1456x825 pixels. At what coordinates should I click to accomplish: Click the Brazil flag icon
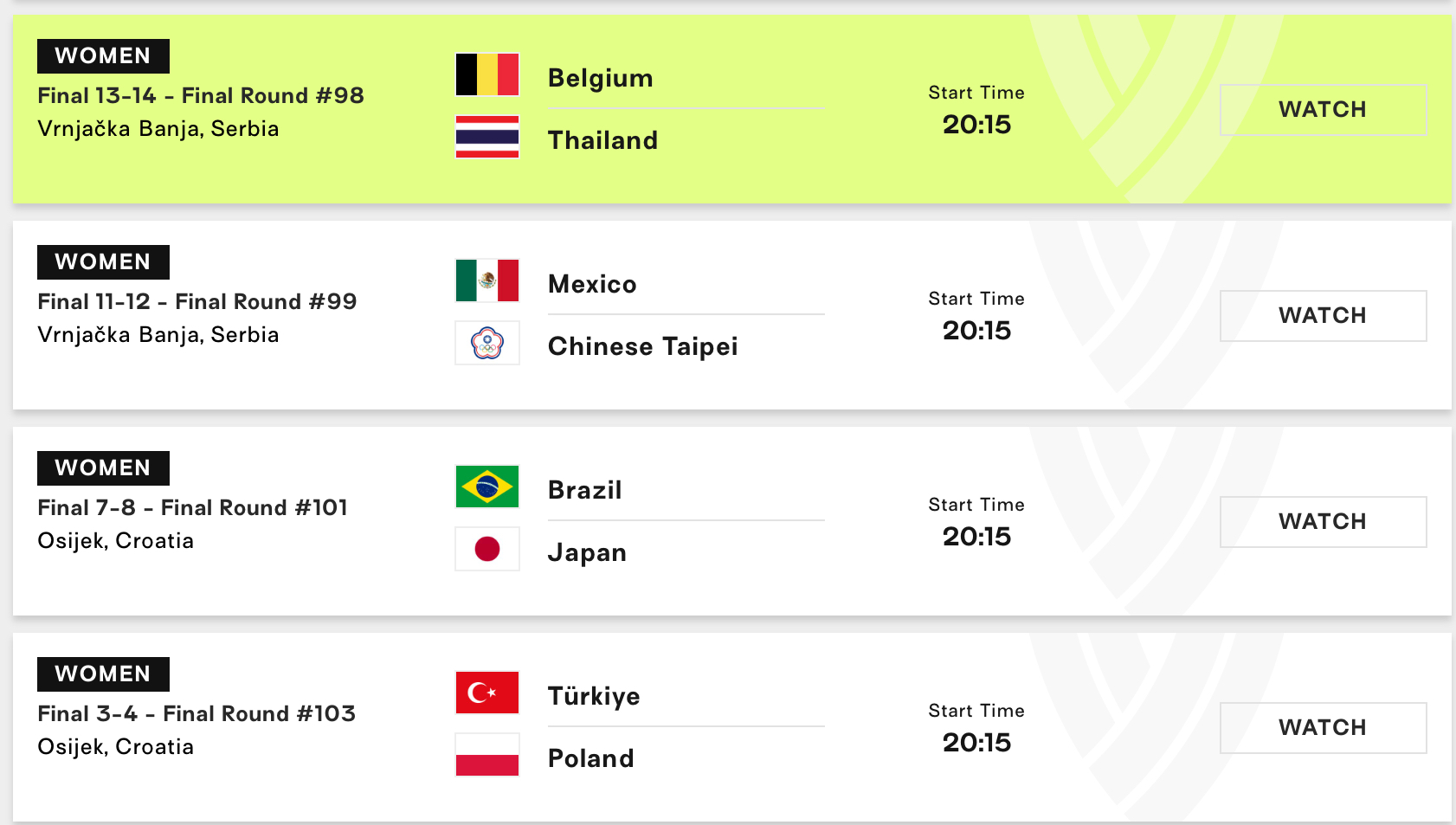[x=487, y=487]
